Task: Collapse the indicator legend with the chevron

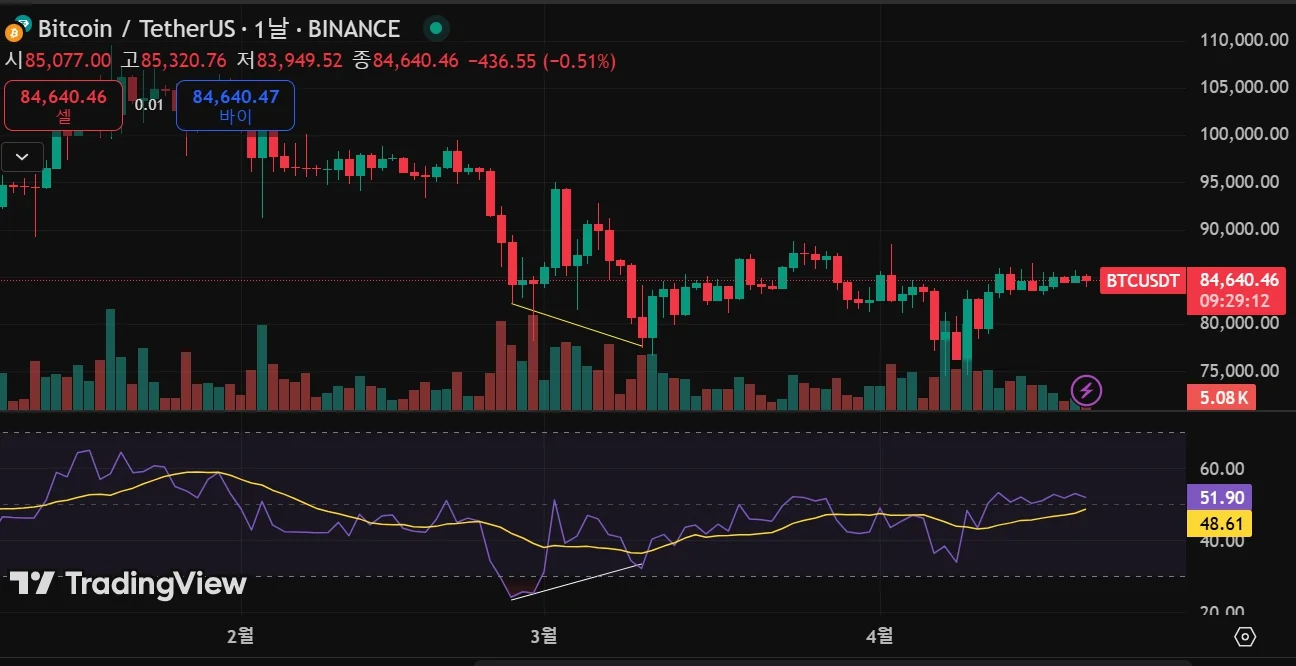Action: (x=22, y=156)
